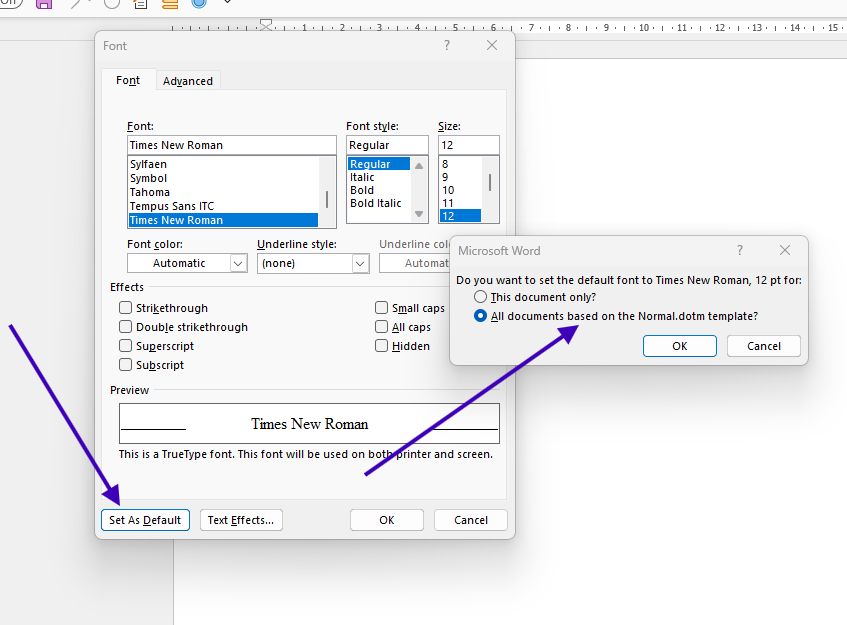
Task: Toggle the Superscript checkbox
Action: 125,346
